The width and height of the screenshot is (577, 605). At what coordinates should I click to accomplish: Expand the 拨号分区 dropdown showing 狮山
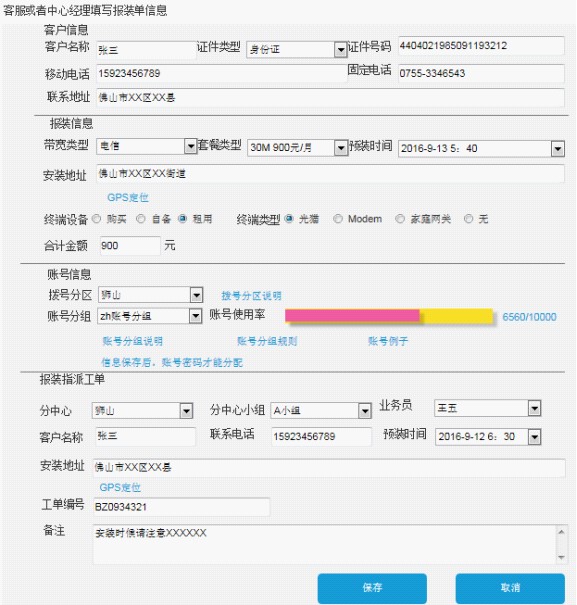pyautogui.click(x=150, y=295)
